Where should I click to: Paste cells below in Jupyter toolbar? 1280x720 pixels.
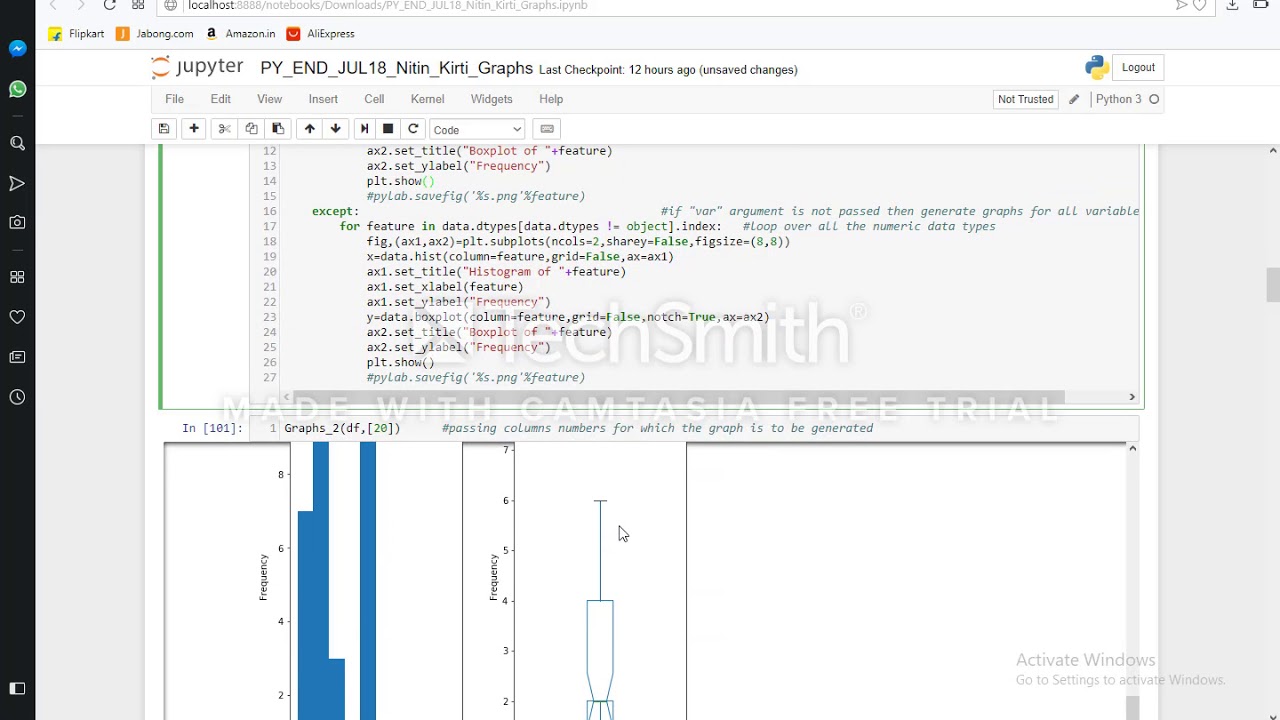pos(278,129)
